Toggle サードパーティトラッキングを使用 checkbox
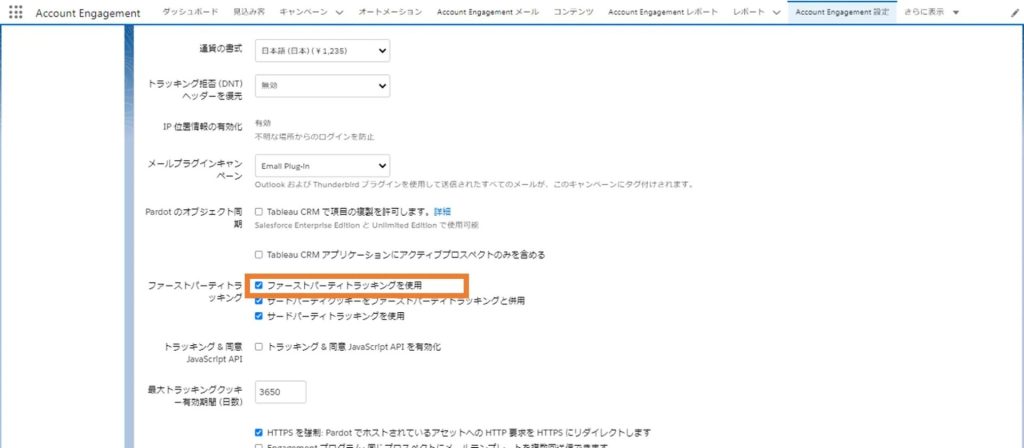 coord(259,316)
